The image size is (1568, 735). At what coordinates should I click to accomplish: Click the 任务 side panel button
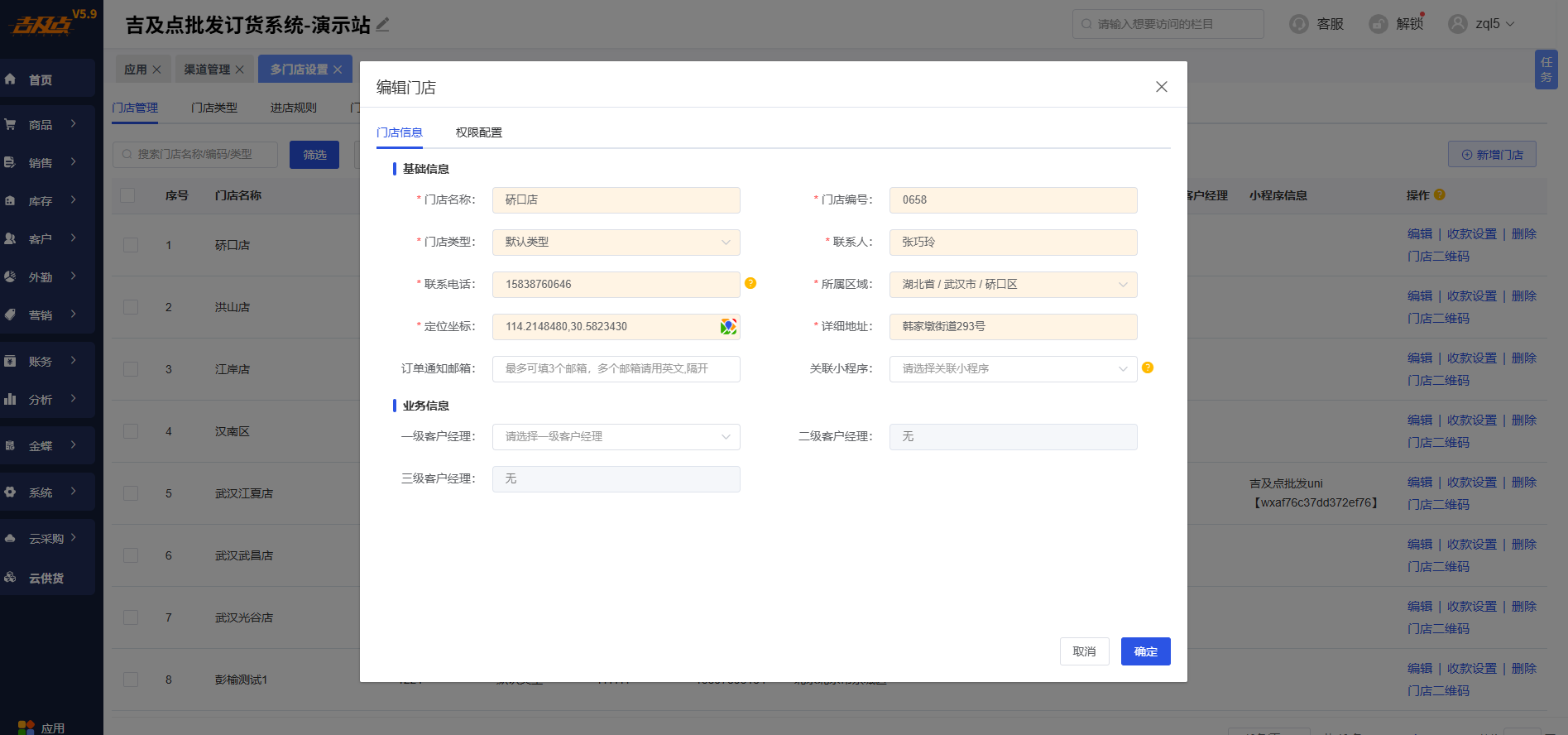coord(1546,70)
